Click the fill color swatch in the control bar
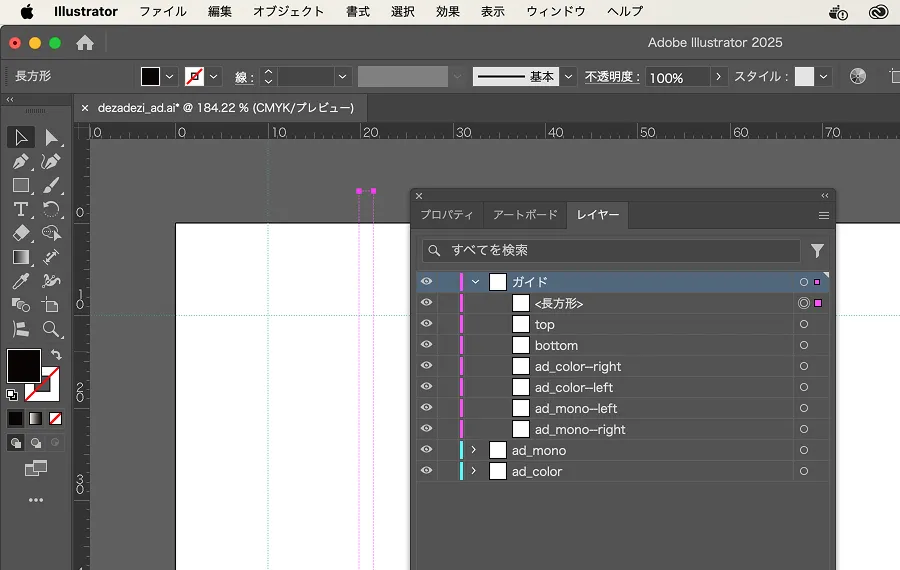The width and height of the screenshot is (900, 570). tap(150, 77)
